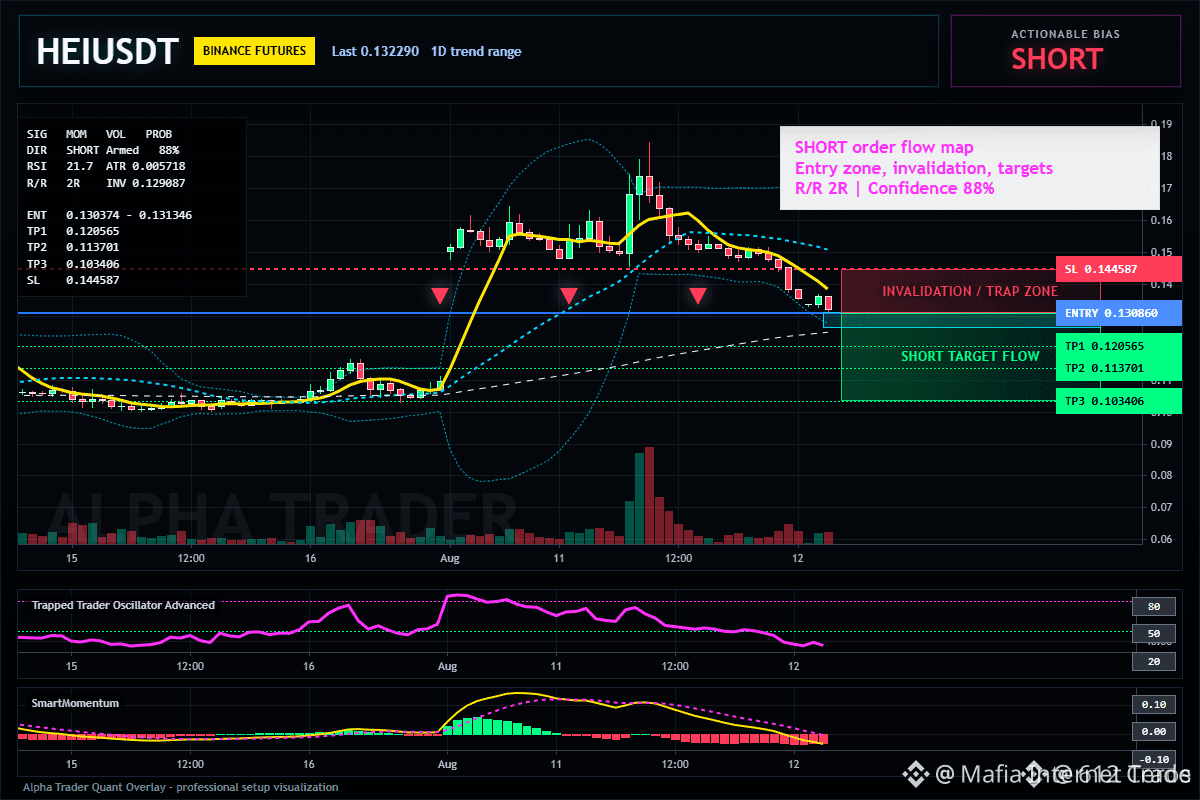Click Aug on the oscillator time axis
The width and height of the screenshot is (1200, 800).
pos(448,666)
